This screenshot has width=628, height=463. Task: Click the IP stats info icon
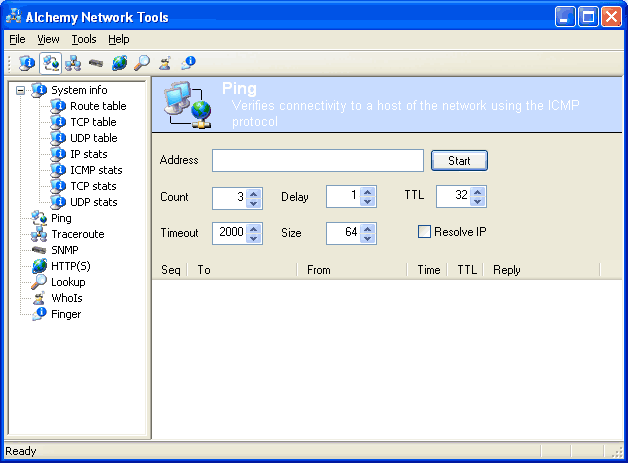tap(58, 154)
